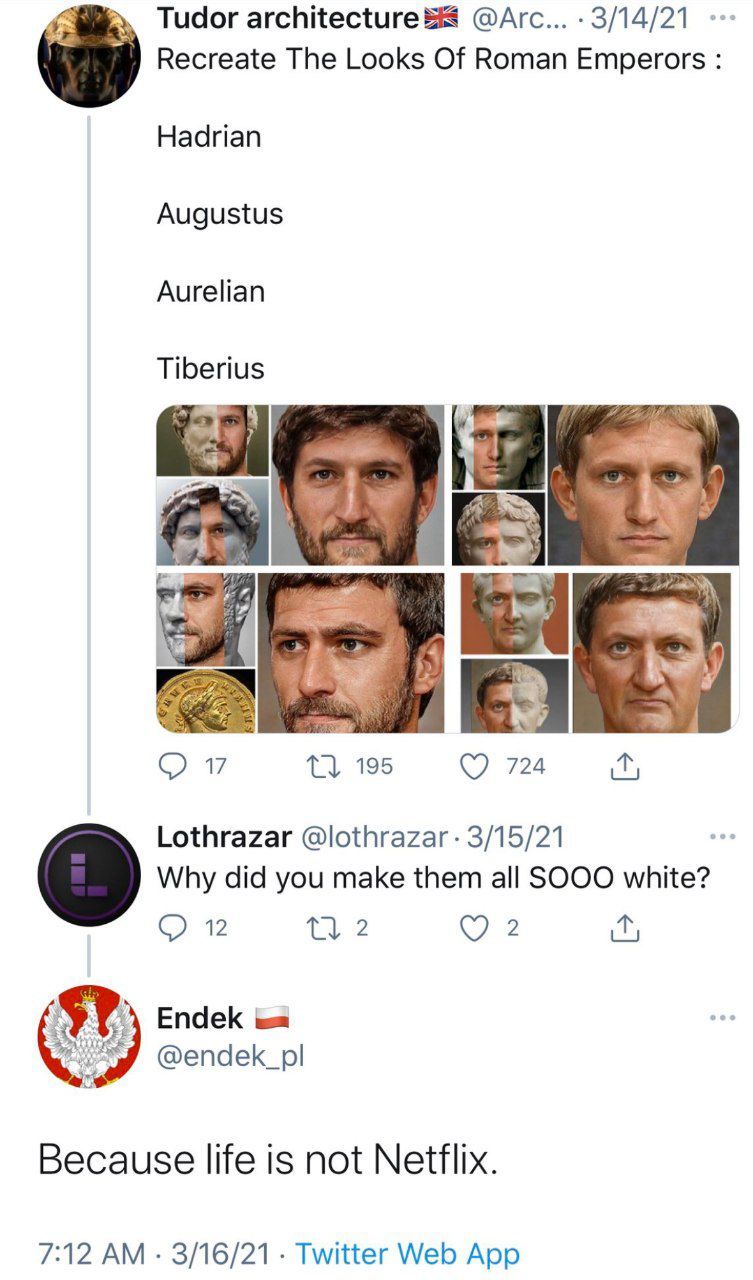Open more options for Tudor architecture tweet
The width and height of the screenshot is (753, 1280).
point(720,19)
